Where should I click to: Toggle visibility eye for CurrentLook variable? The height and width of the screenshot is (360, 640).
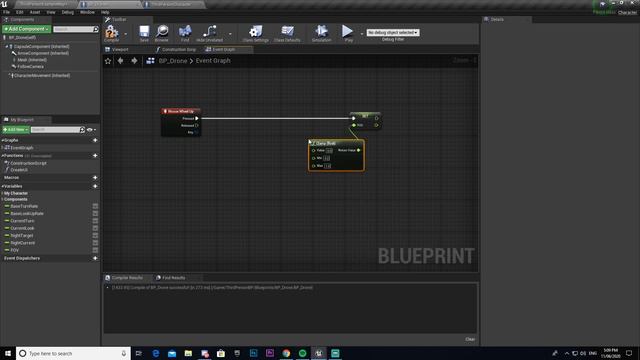(x=95, y=228)
